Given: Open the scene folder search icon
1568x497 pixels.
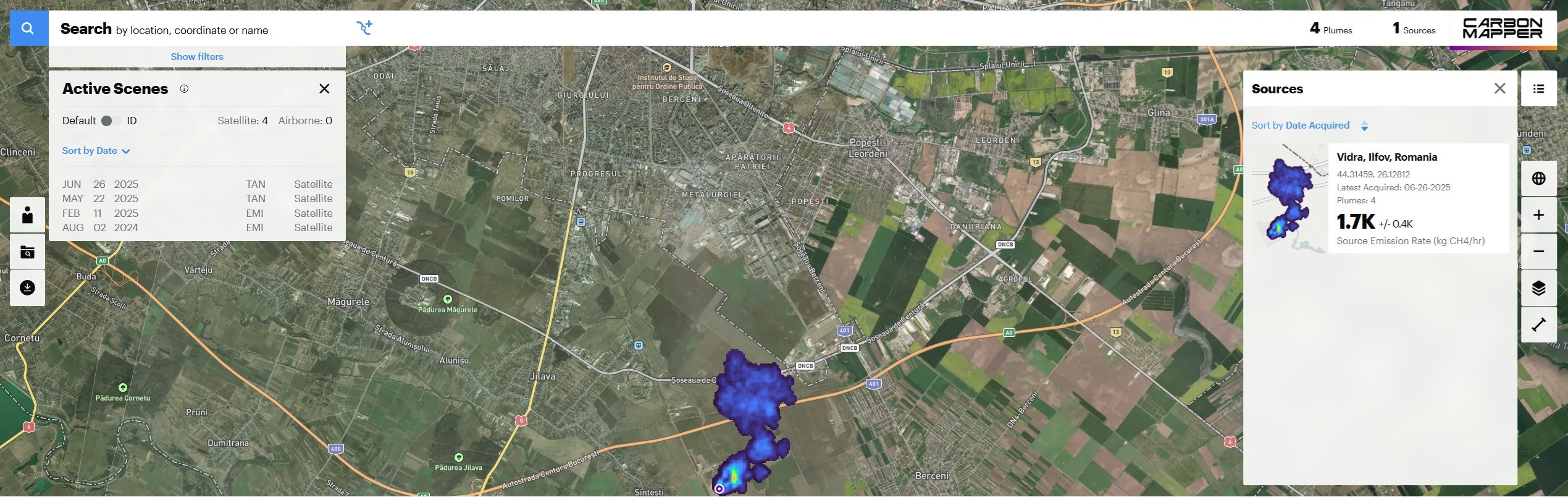Looking at the screenshot, I should (27, 252).
